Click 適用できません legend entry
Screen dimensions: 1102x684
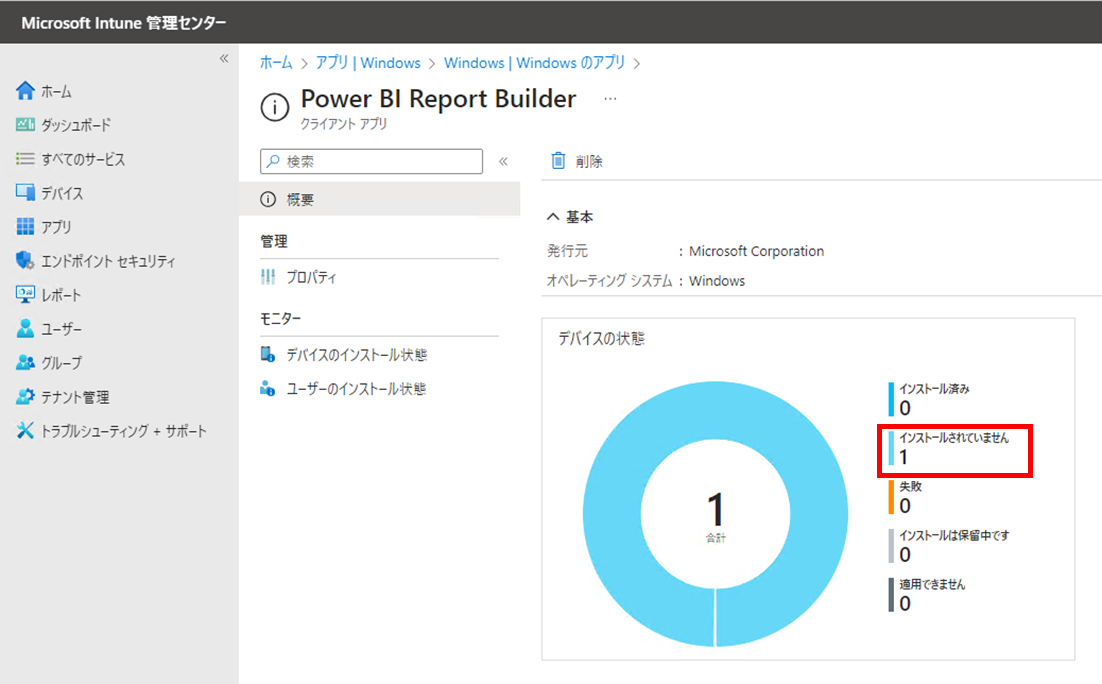[x=927, y=595]
